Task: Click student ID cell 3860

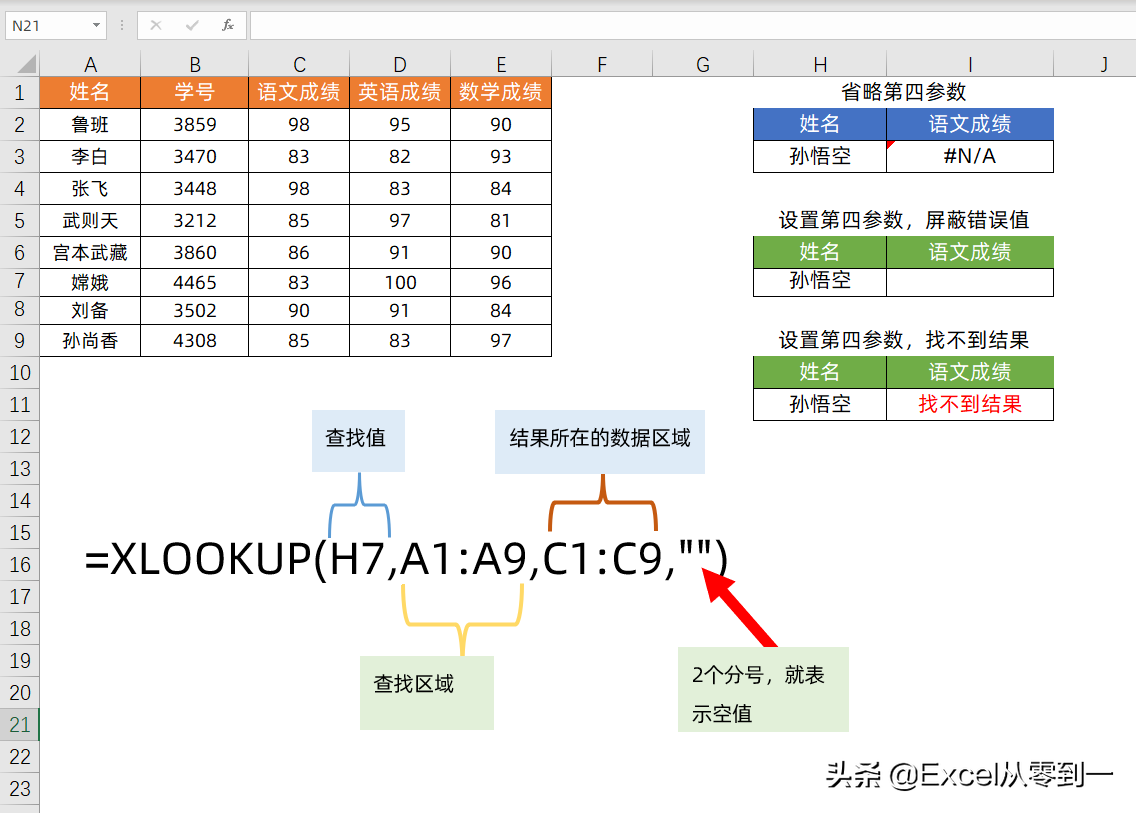Action: click(x=194, y=252)
